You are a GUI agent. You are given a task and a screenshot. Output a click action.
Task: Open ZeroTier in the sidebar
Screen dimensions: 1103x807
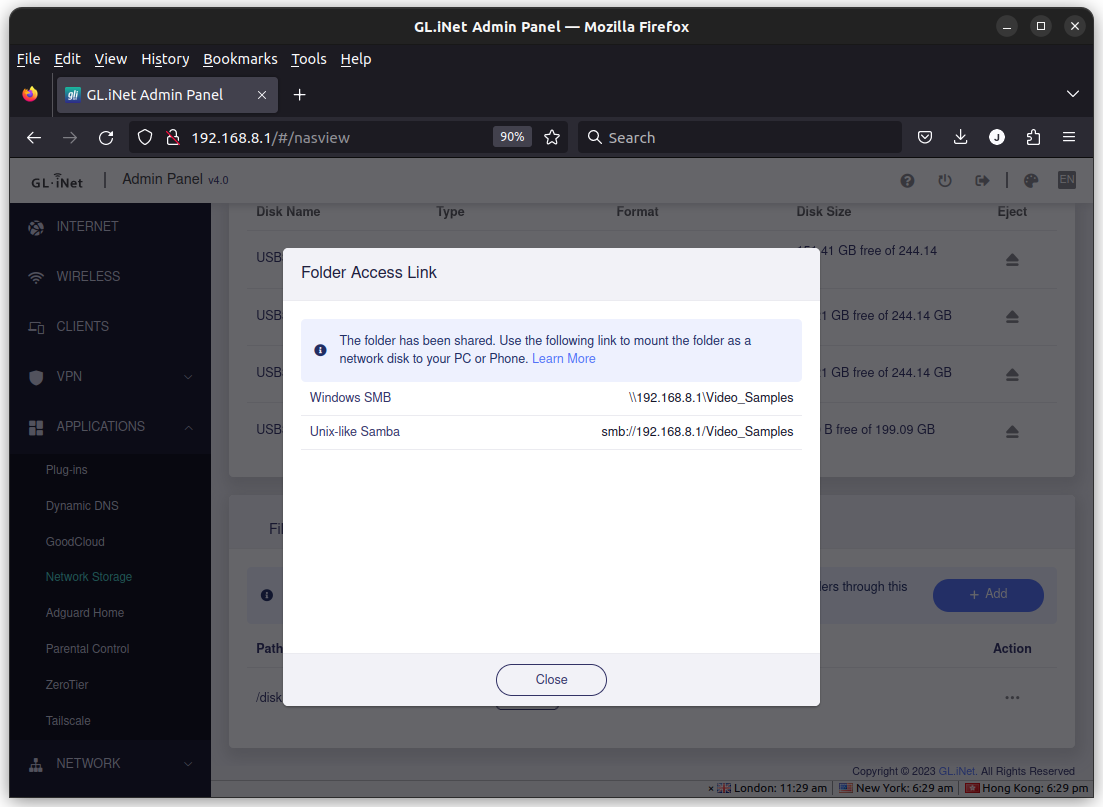coord(67,685)
